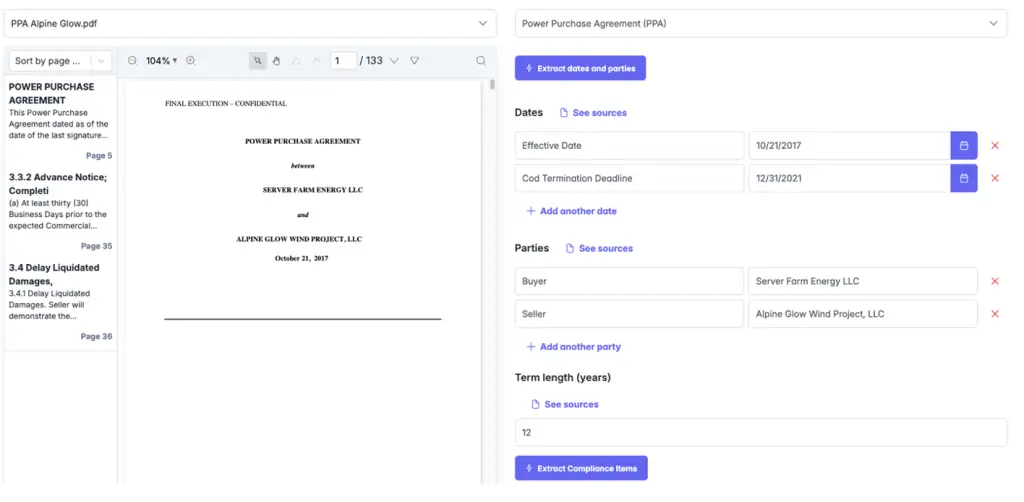This screenshot has height=502, width=1024.
Task: Click the zoom out magnifier icon
Action: [x=132, y=61]
